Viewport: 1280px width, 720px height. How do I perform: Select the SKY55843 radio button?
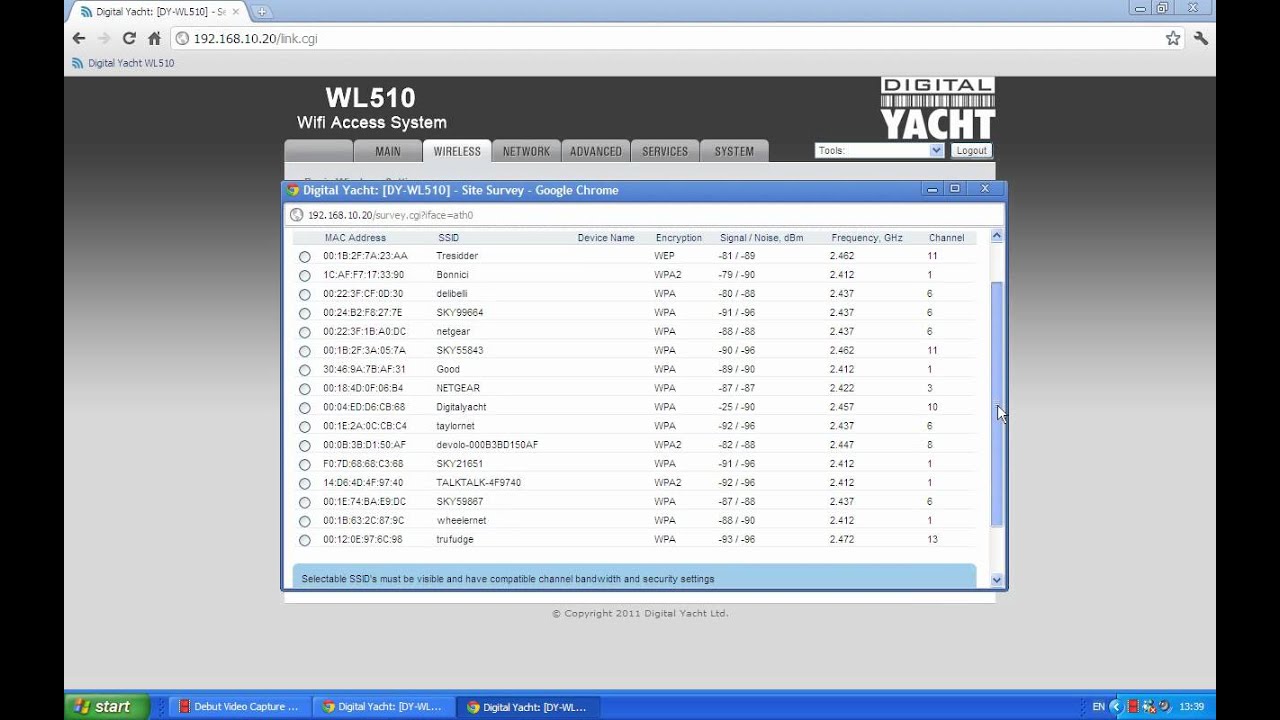coord(305,352)
